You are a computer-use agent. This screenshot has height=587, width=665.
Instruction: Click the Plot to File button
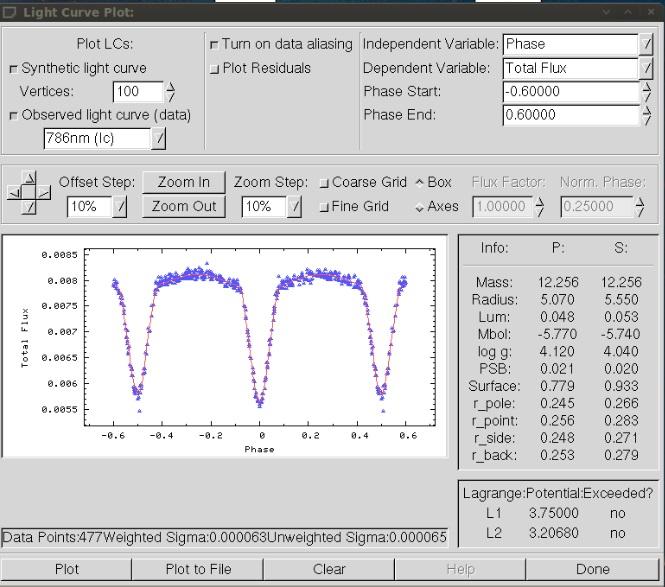[x=198, y=569]
